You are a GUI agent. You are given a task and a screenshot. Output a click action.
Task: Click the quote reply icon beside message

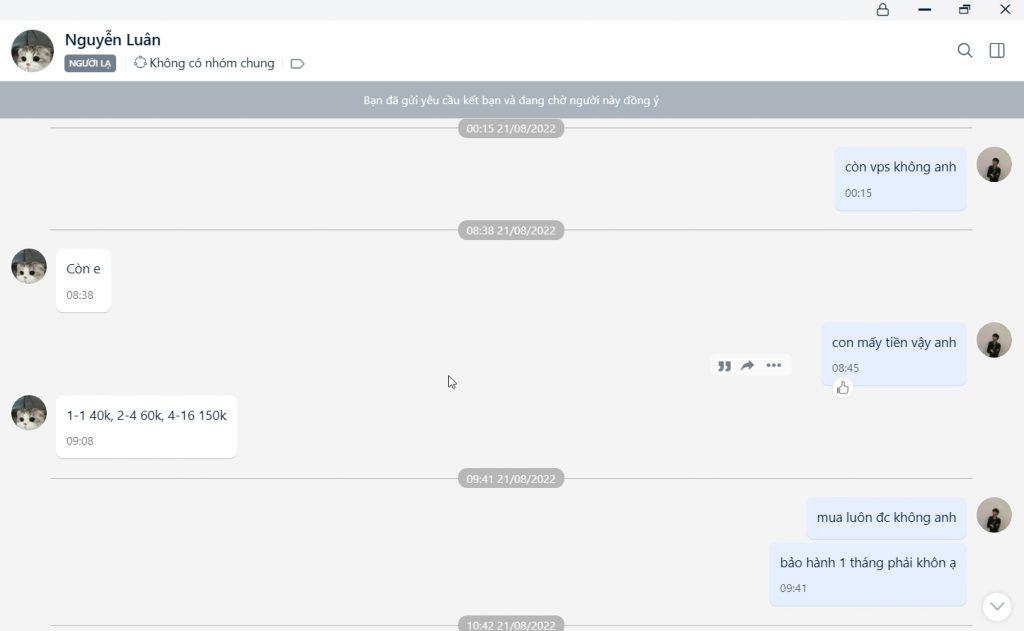(724, 366)
